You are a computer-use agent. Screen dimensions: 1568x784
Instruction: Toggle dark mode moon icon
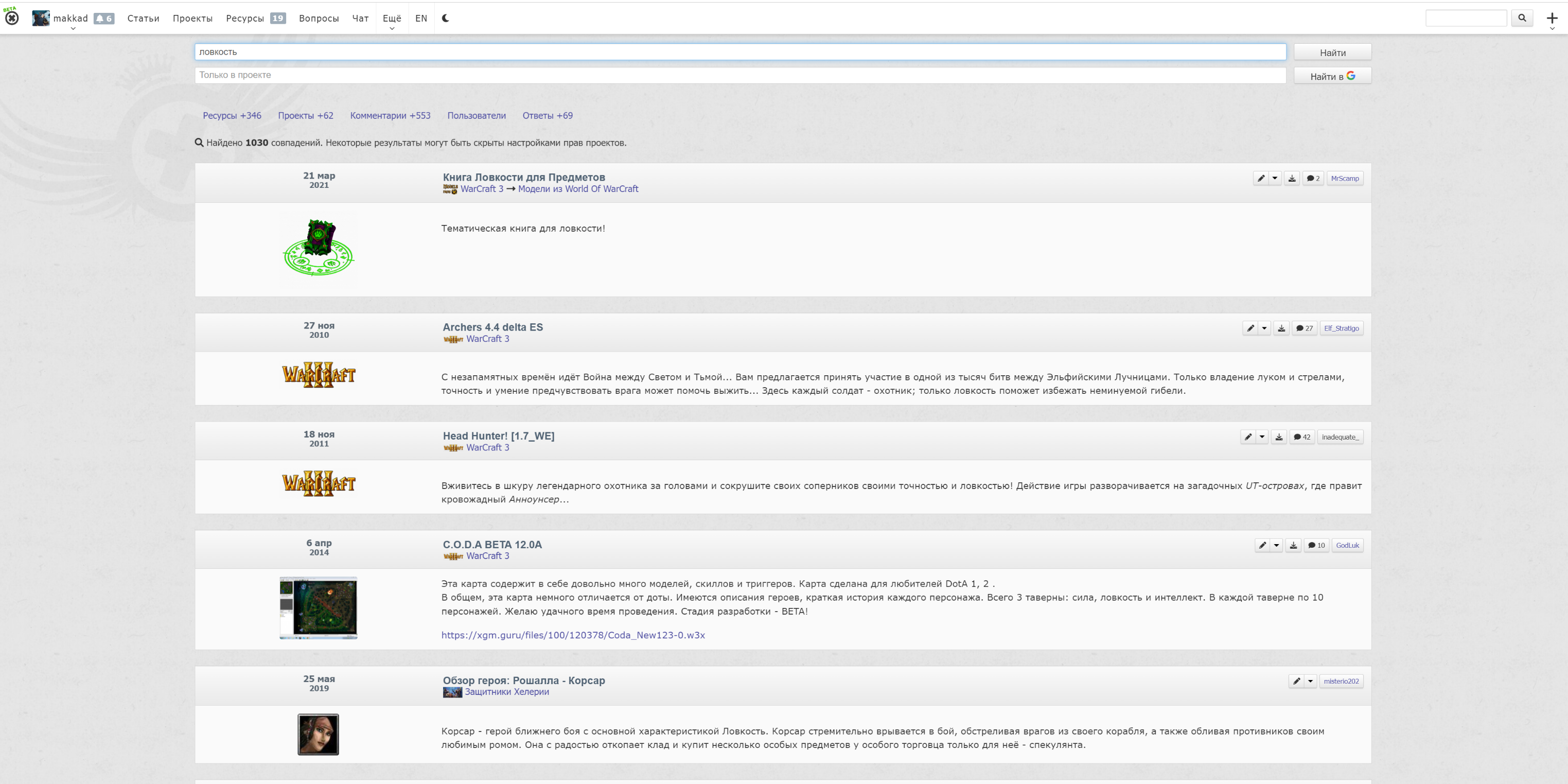pos(446,18)
